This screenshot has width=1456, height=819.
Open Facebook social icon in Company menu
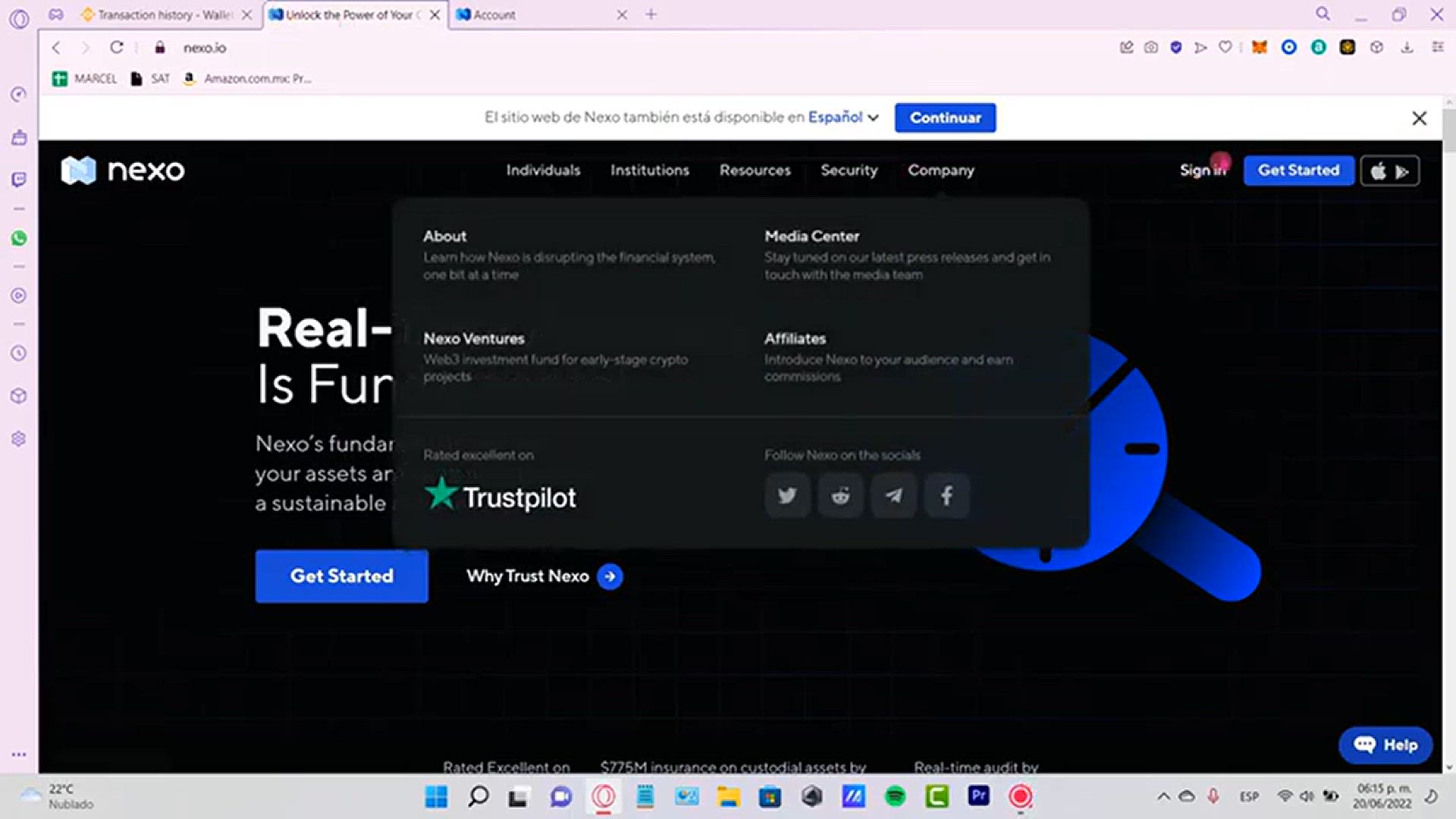coord(946,496)
